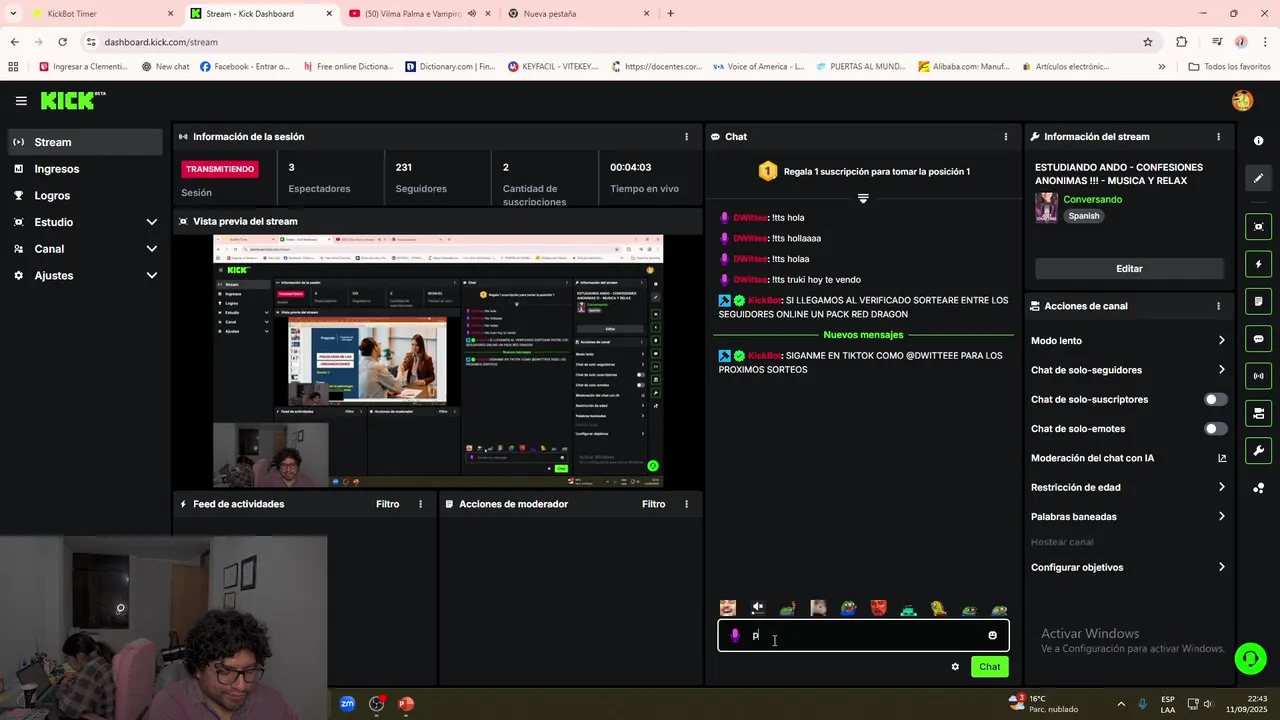The height and width of the screenshot is (720, 1280).
Task: Toggle Chat de solo-suscriptores switch
Action: point(1215,399)
